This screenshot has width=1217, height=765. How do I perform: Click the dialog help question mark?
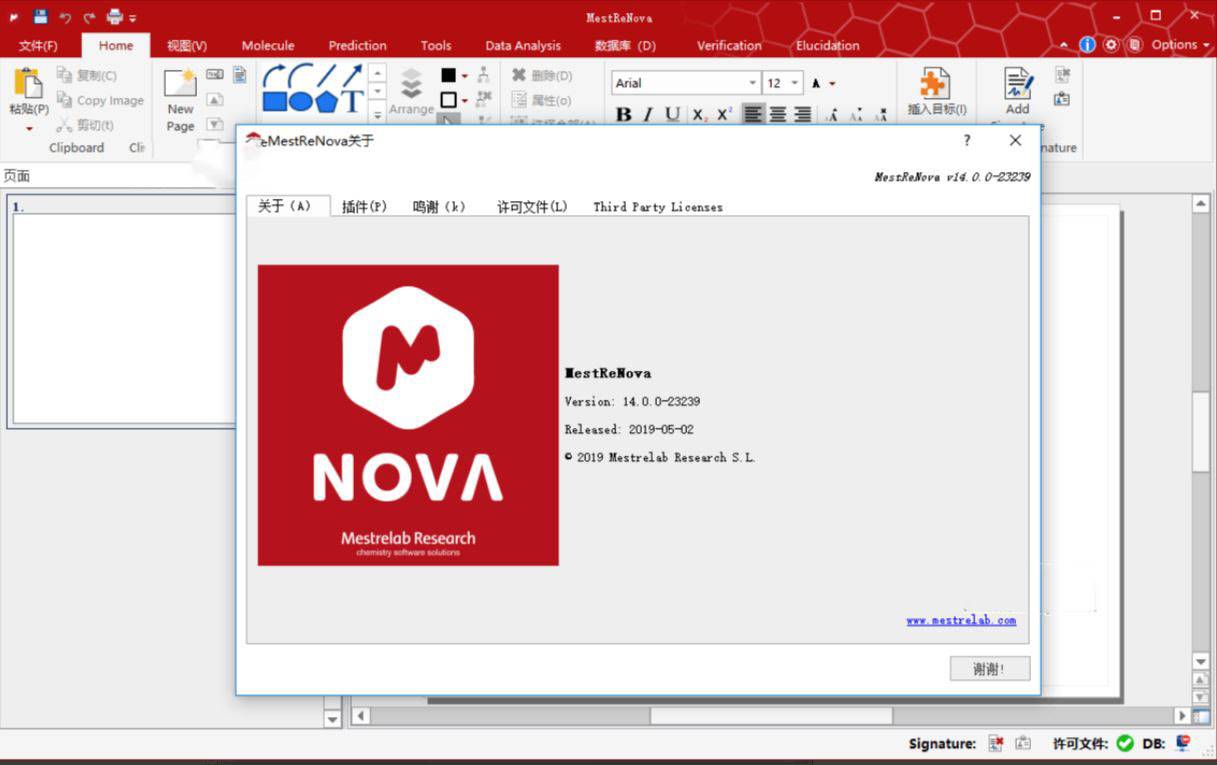(x=967, y=141)
